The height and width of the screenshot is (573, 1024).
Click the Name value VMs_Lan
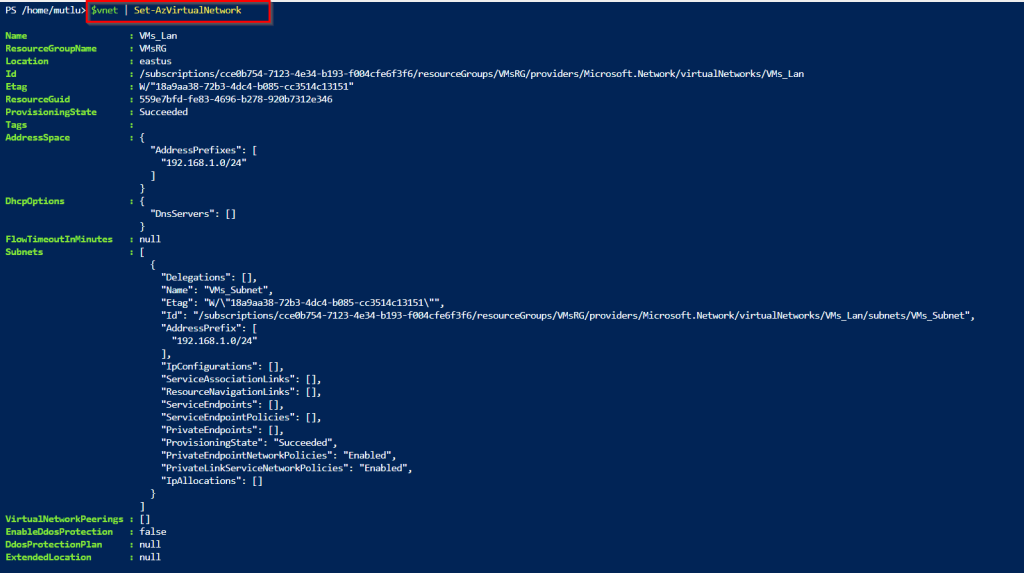click(158, 36)
